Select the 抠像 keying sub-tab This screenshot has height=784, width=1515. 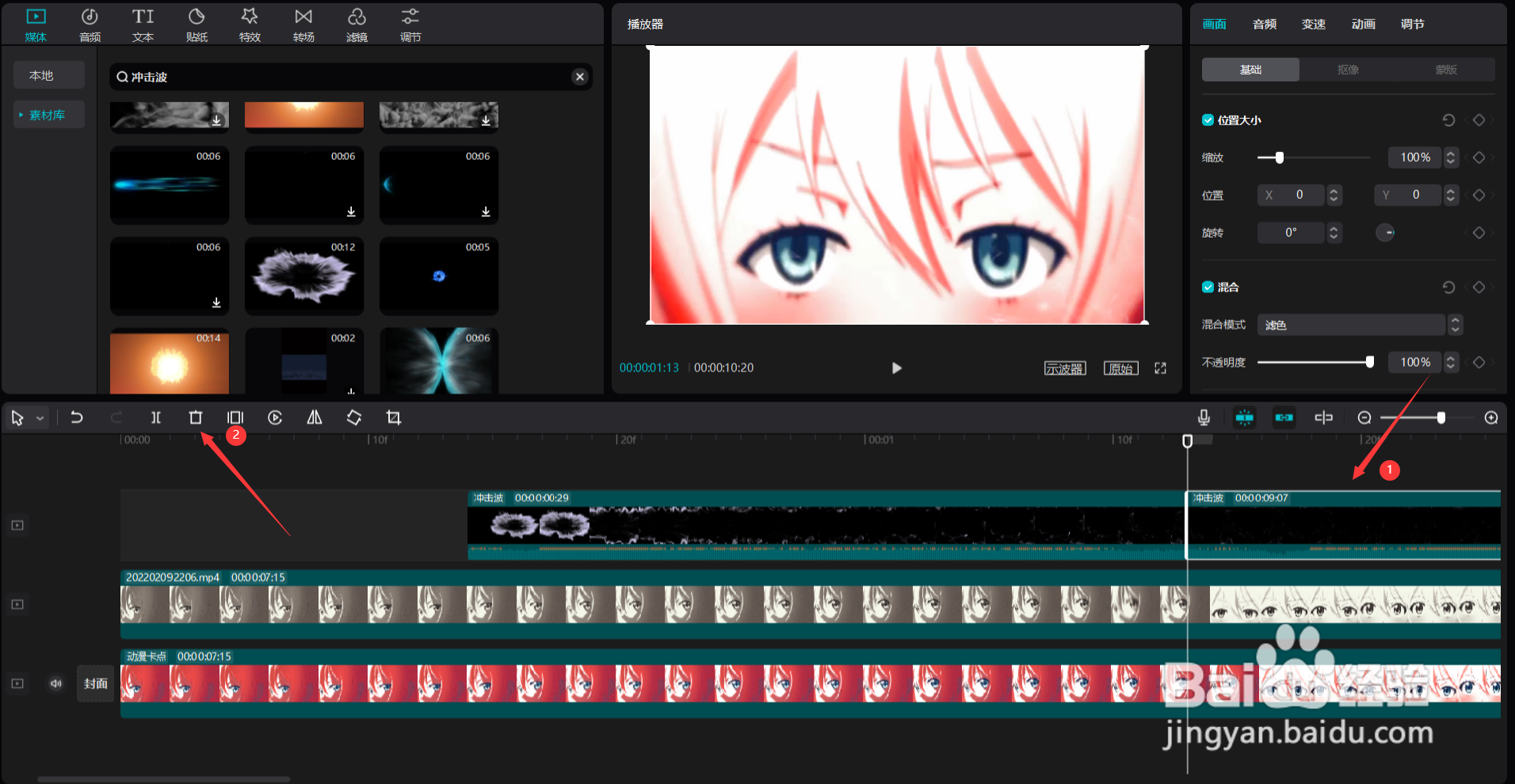point(1349,70)
